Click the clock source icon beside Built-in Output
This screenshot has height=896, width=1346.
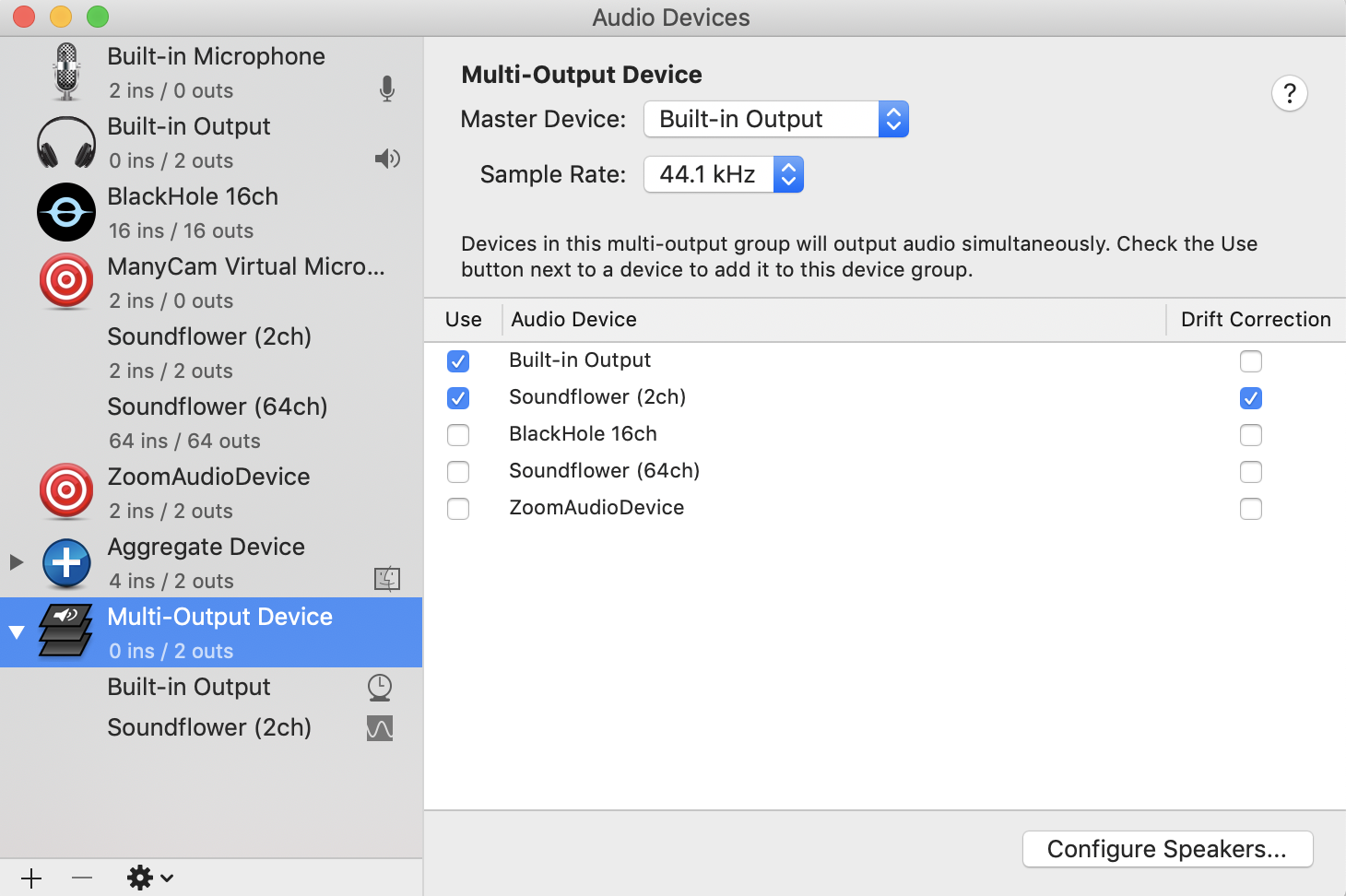[380, 687]
